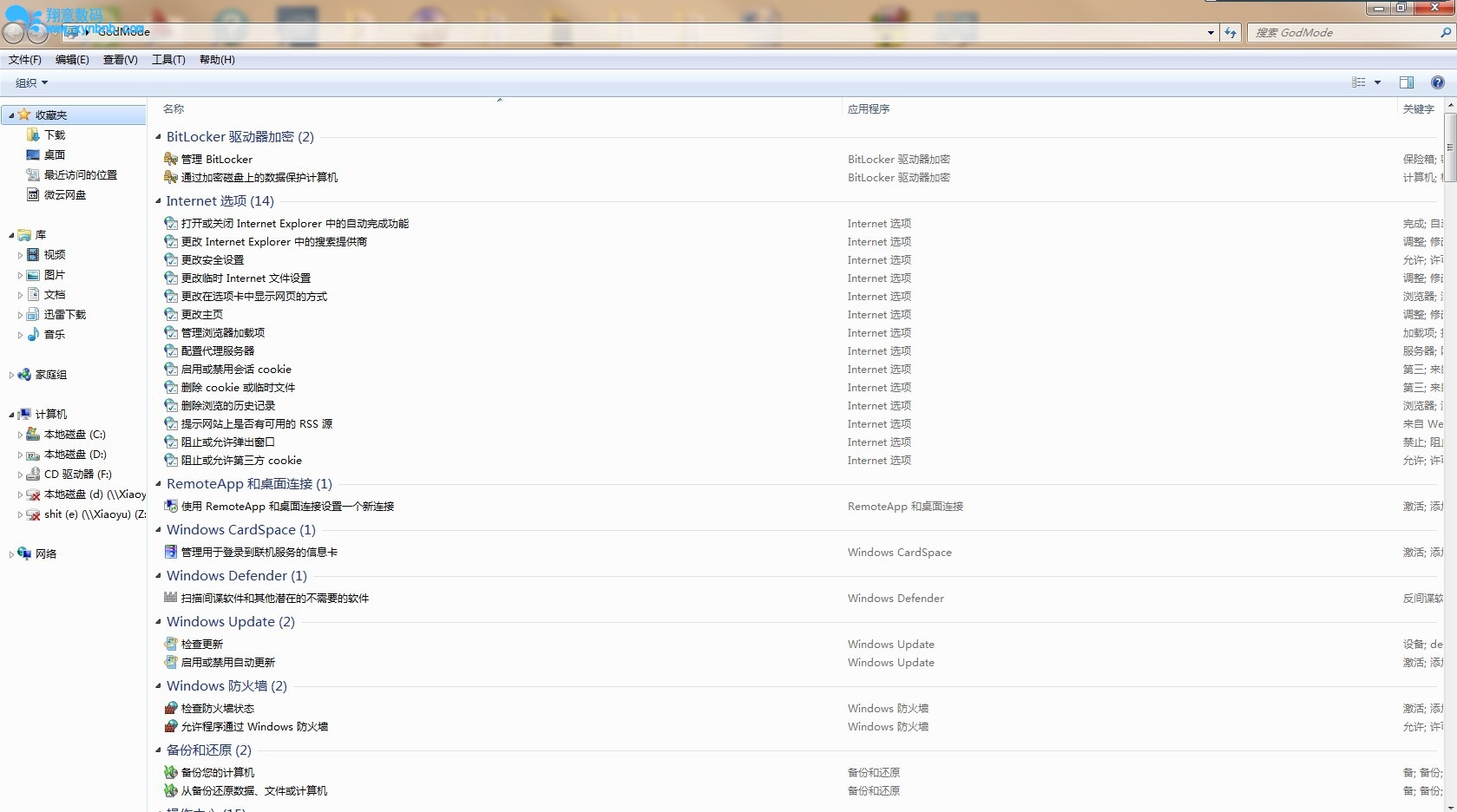Select 本地磁盘 (C:) in sidebar
1457x812 pixels.
click(75, 434)
